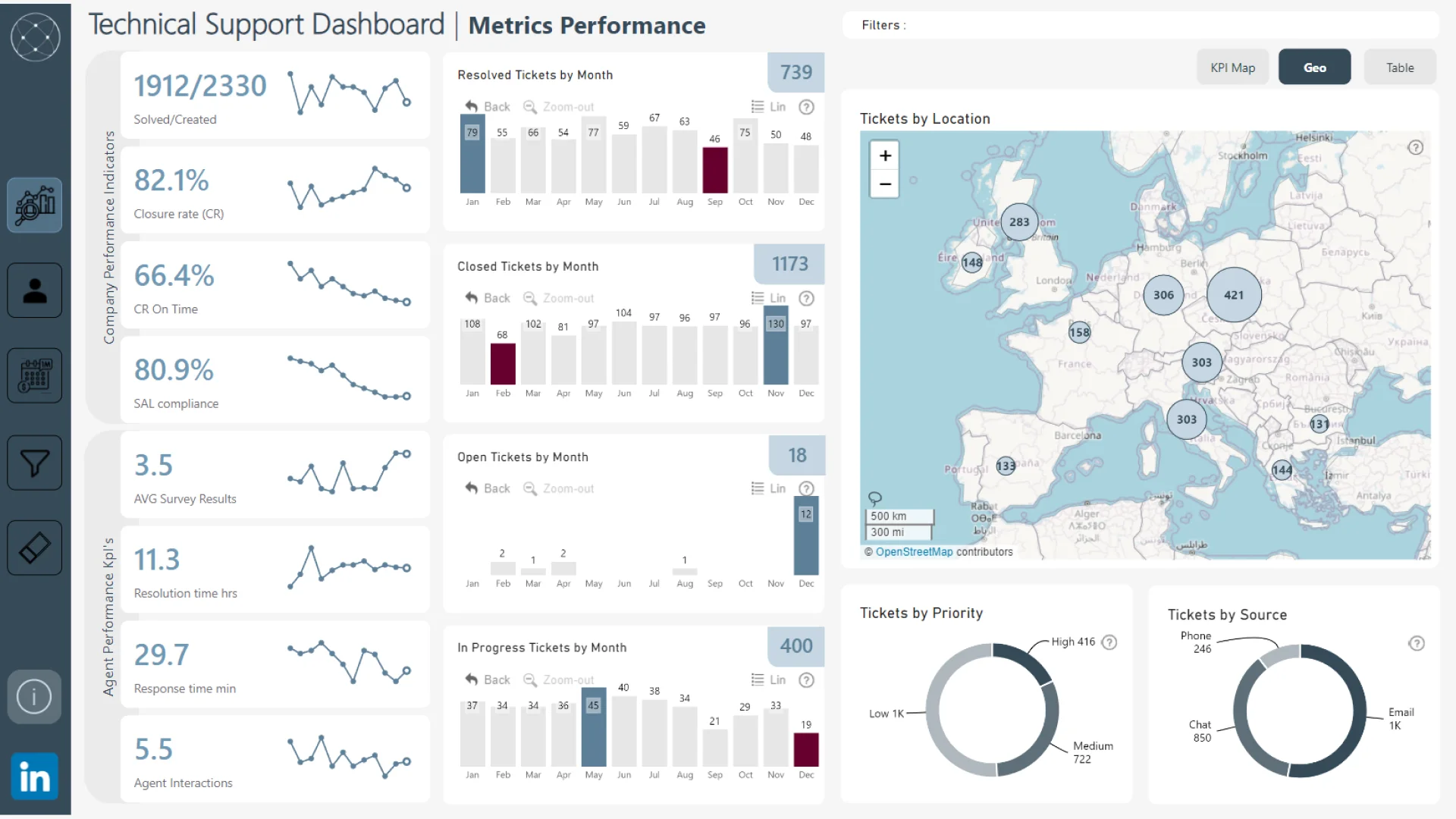This screenshot has height=819, width=1456.
Task: Select the Metrics Performance analytics sidebar icon
Action: point(35,205)
